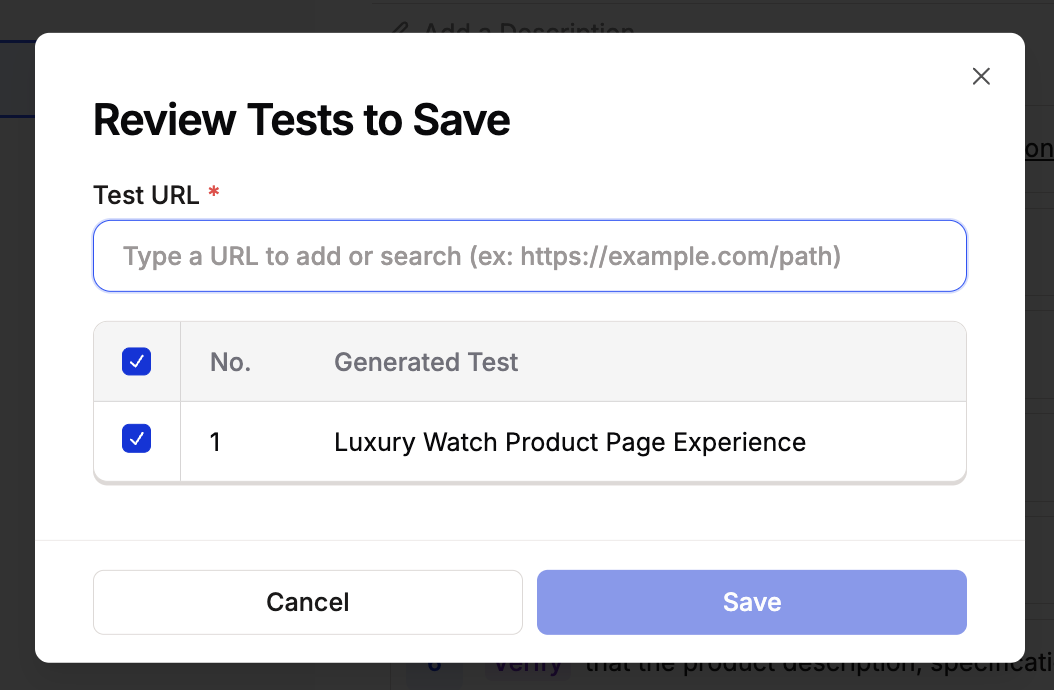Click the "Generated Test" column header
Viewport: 1054px width, 690px height.
pos(426,362)
